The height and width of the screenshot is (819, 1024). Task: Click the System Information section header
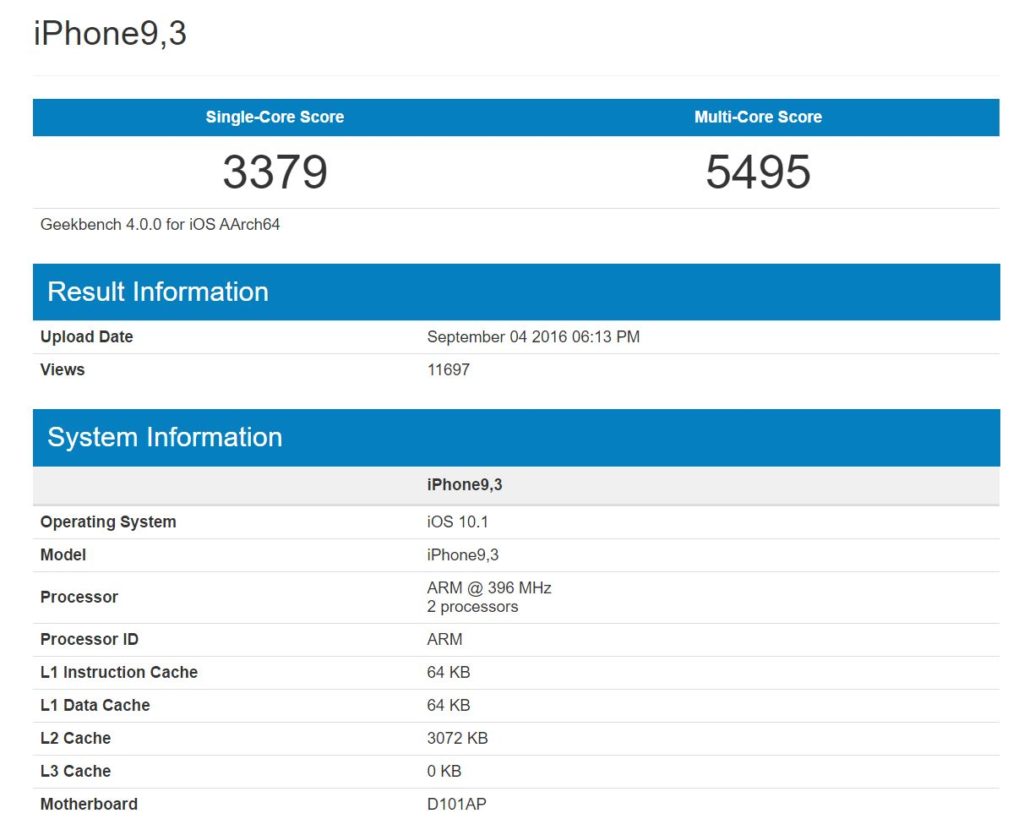point(165,437)
